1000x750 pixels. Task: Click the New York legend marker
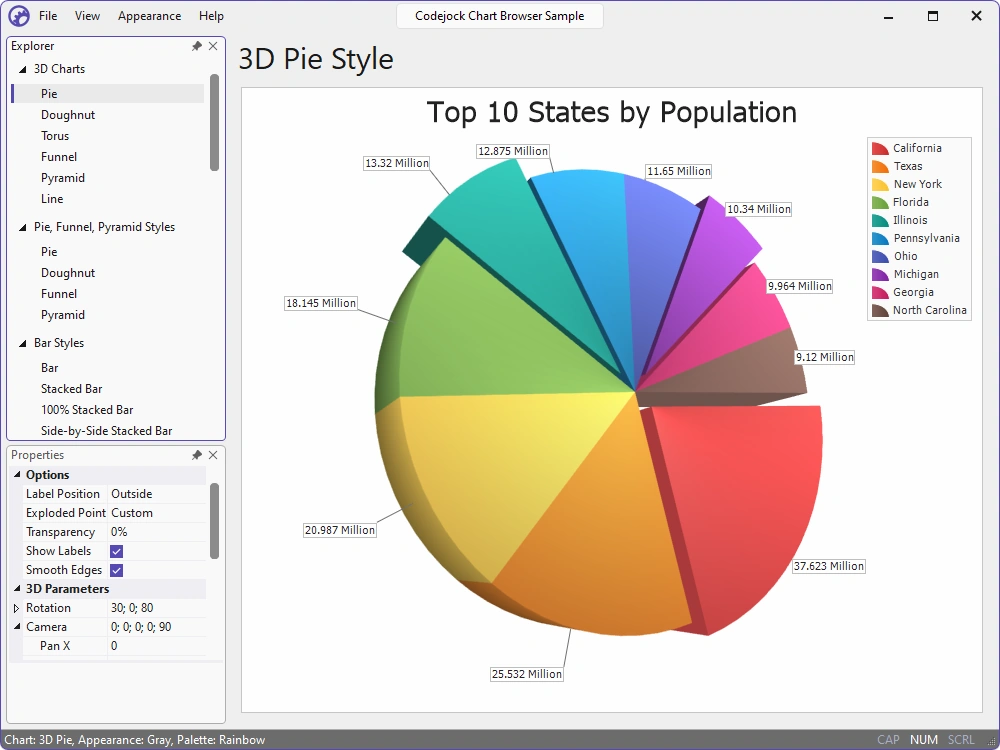click(880, 184)
